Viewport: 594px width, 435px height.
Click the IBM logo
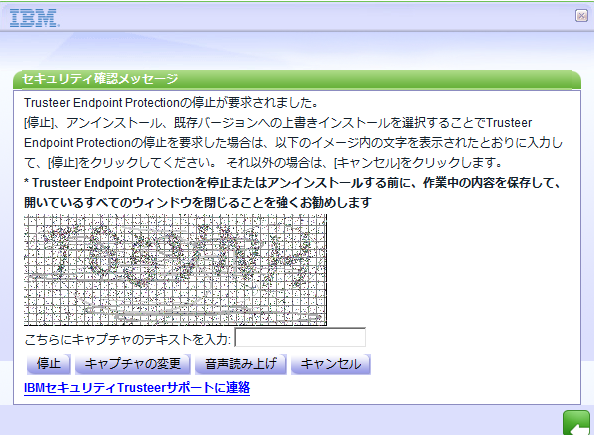[34, 18]
